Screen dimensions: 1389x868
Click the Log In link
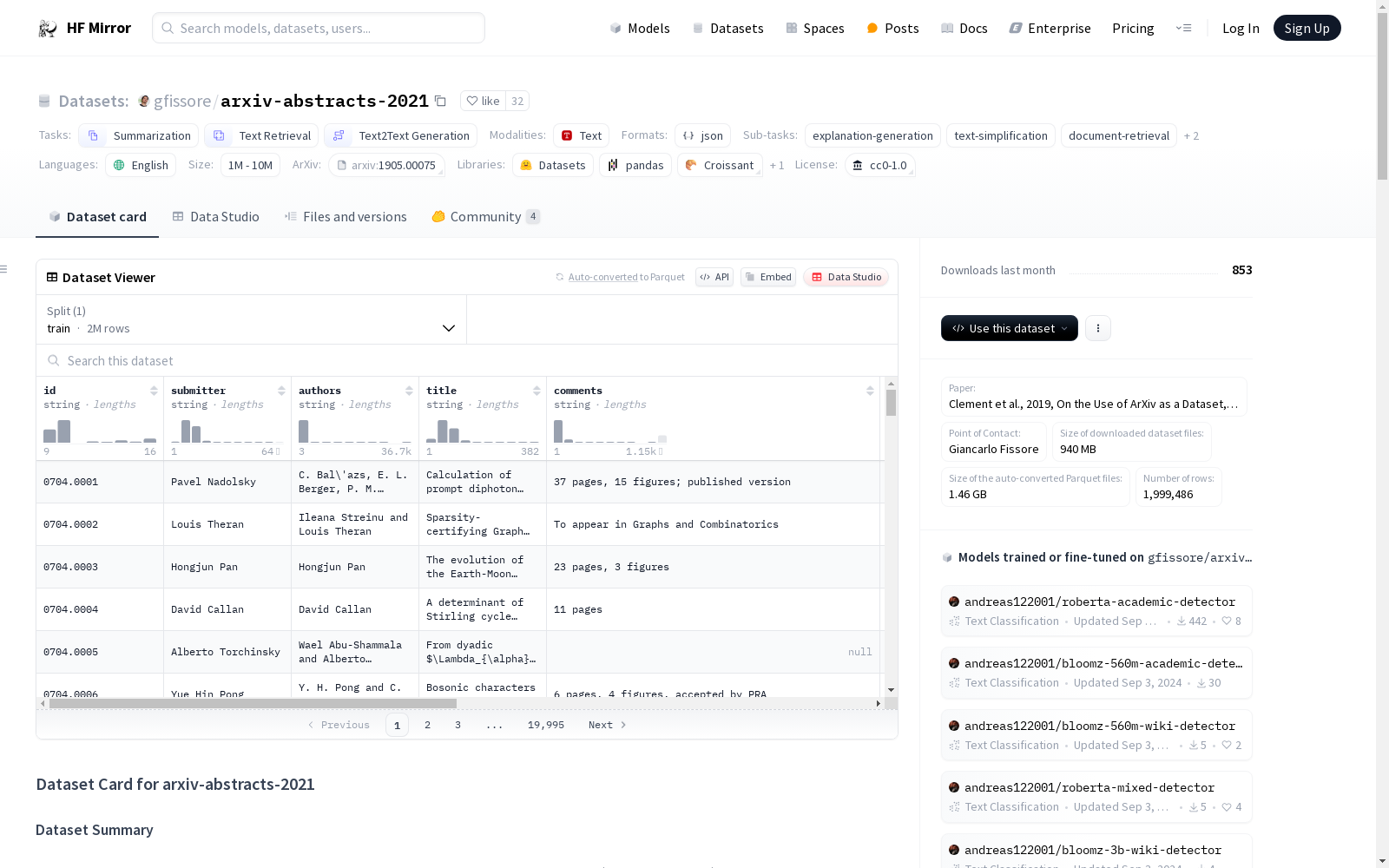coord(1241,28)
